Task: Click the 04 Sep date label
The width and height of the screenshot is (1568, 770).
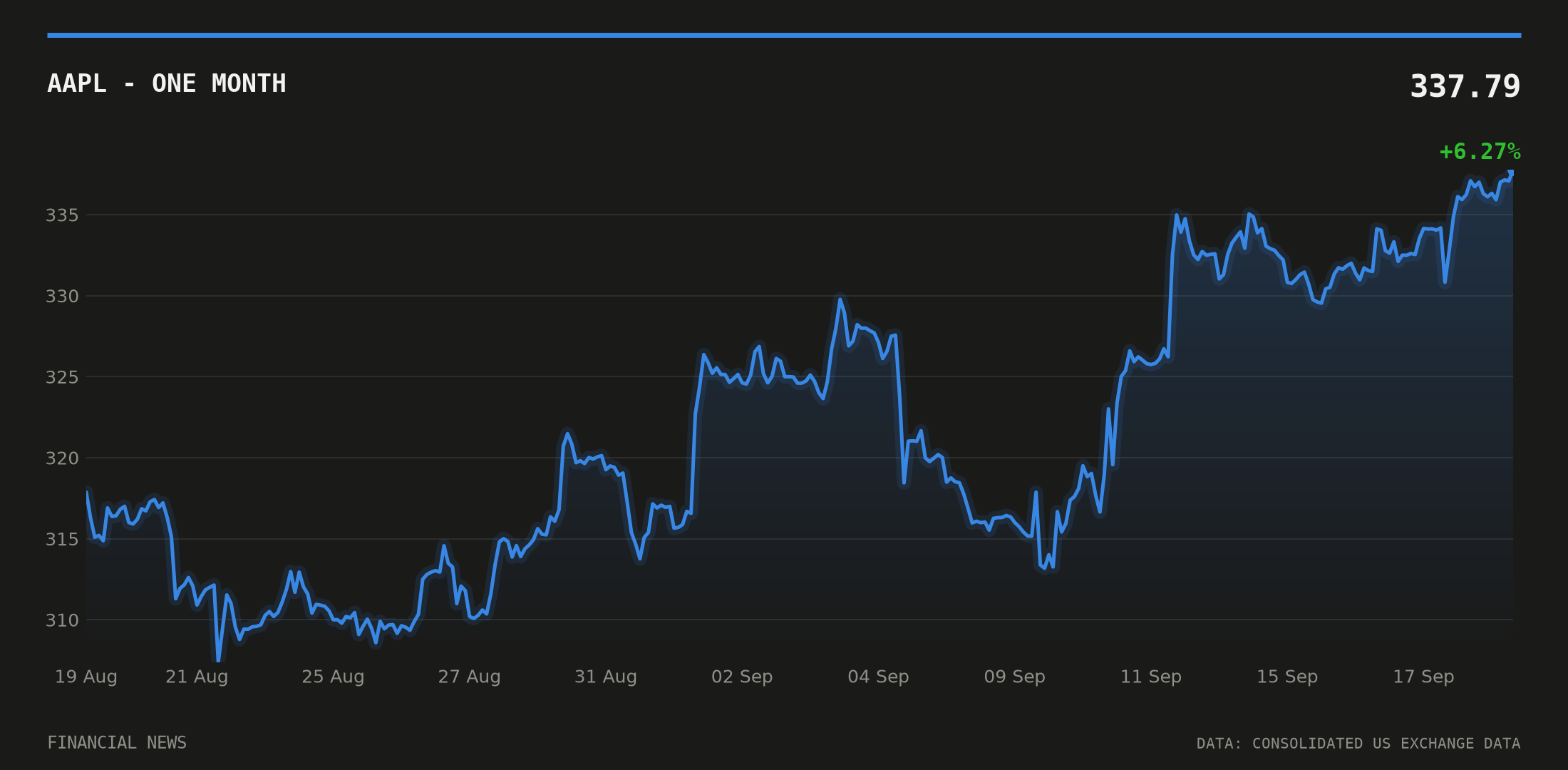Action: tap(878, 677)
